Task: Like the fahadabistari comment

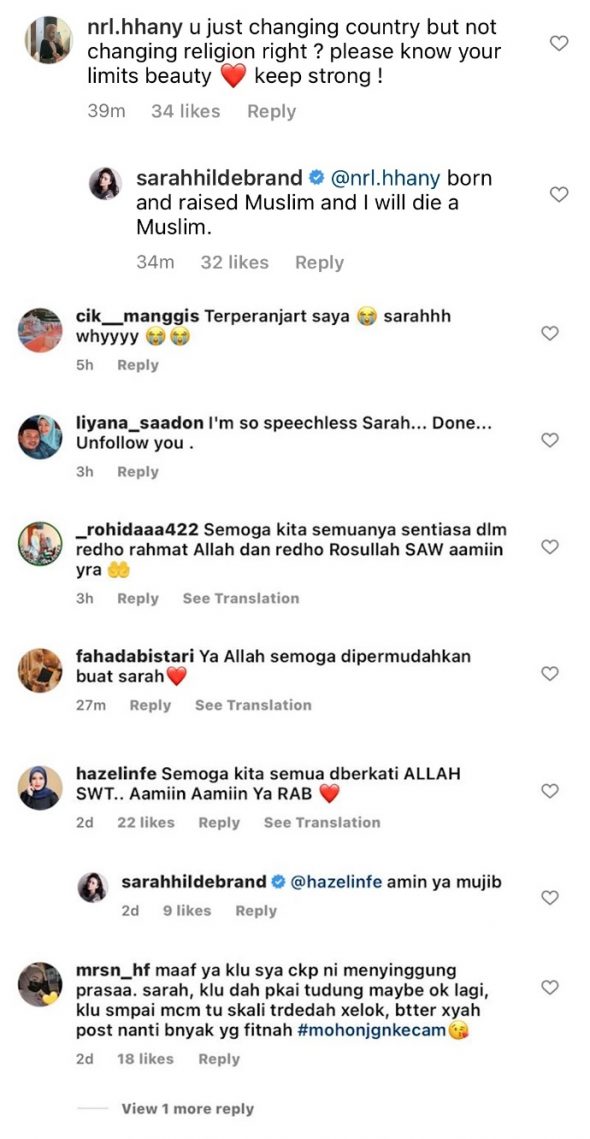Action: point(551,674)
